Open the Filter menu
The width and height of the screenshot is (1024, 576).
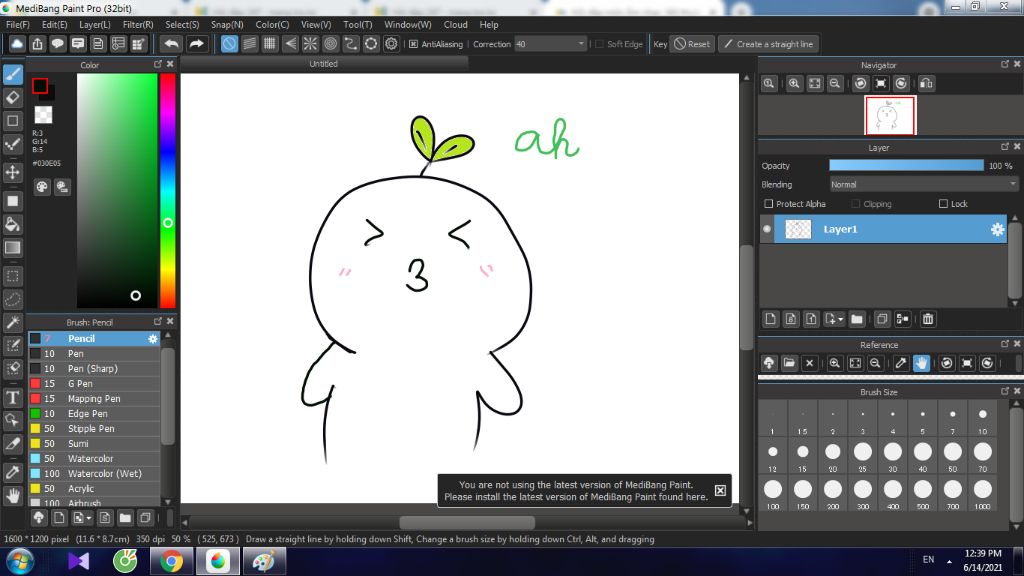click(138, 24)
